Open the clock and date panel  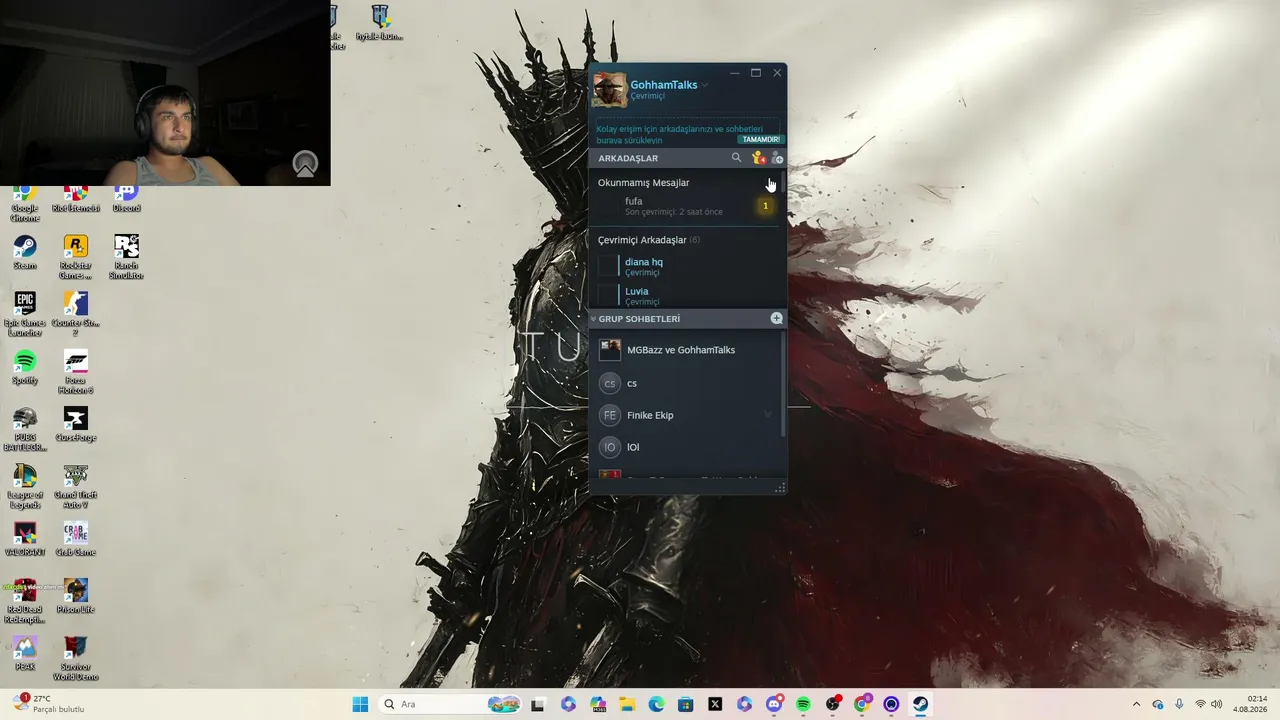pos(1250,704)
